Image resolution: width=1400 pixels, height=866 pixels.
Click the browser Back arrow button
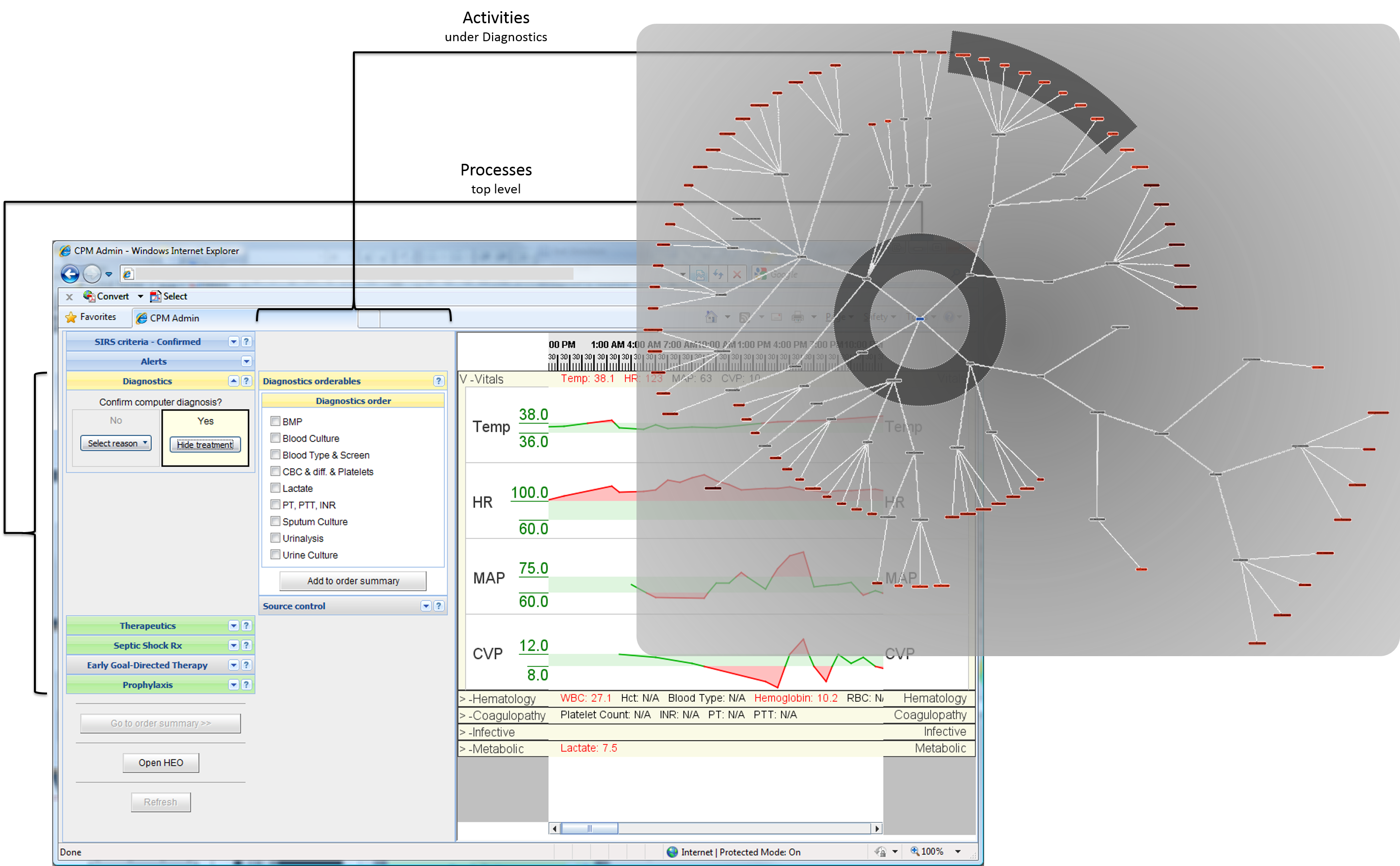tap(70, 274)
